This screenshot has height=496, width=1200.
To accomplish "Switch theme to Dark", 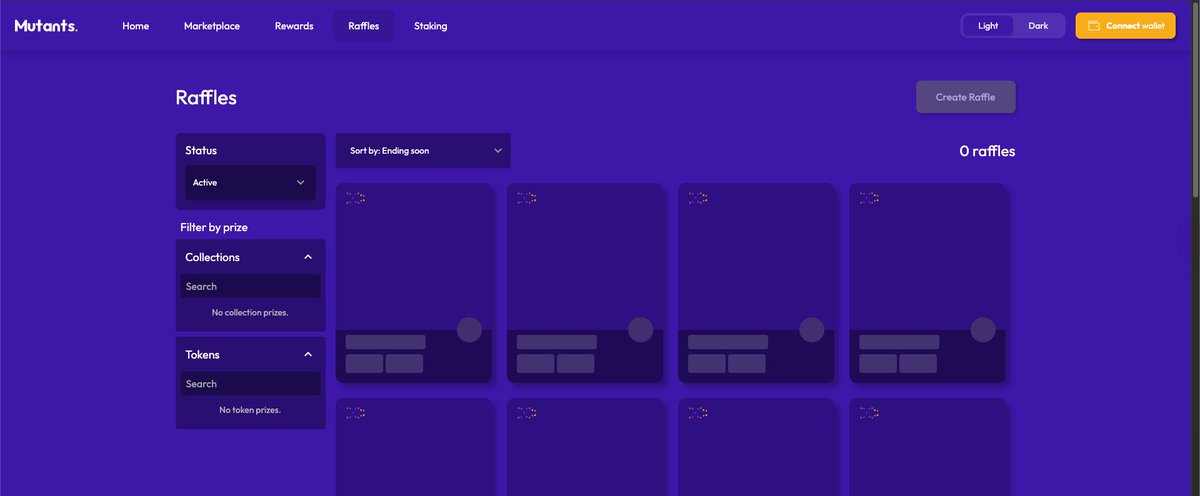I will click(1038, 26).
